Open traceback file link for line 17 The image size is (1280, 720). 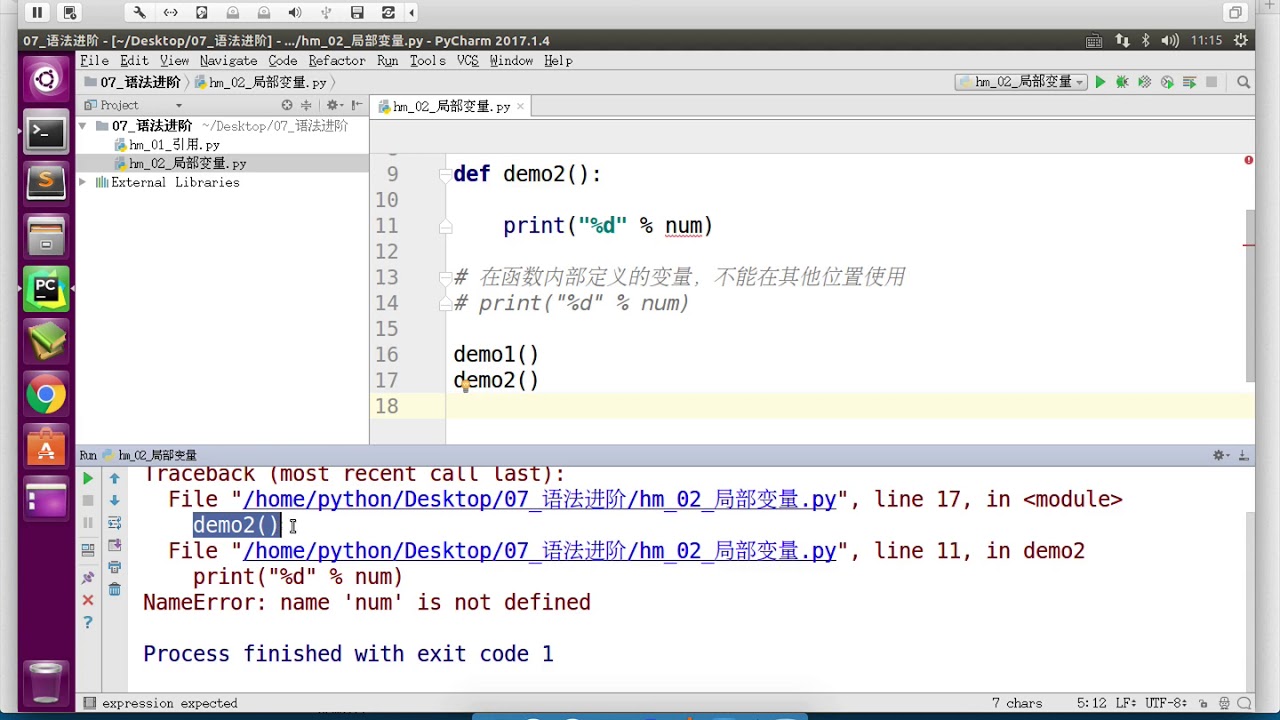(x=540, y=499)
